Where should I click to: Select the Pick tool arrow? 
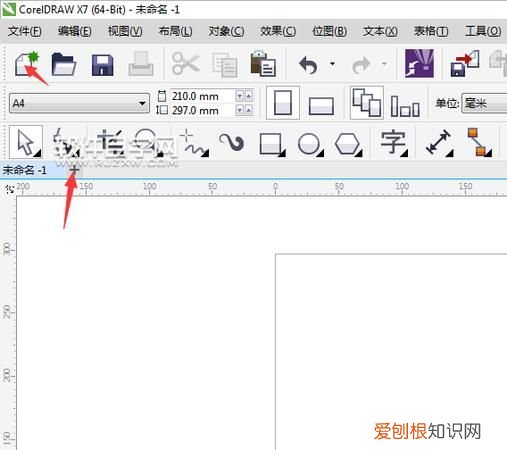pos(26,142)
